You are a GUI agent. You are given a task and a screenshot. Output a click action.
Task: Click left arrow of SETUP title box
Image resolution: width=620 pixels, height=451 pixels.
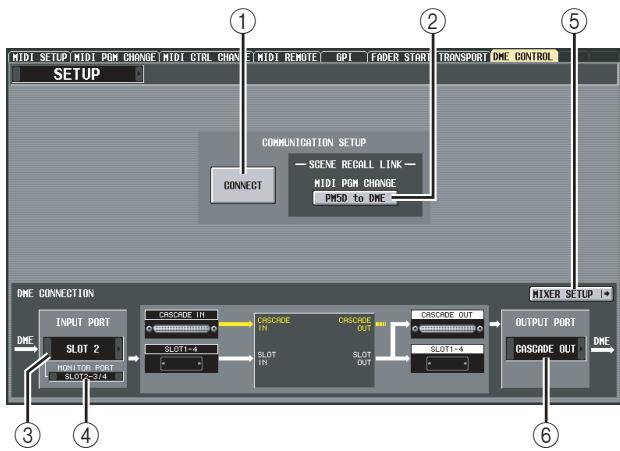tap(16, 74)
